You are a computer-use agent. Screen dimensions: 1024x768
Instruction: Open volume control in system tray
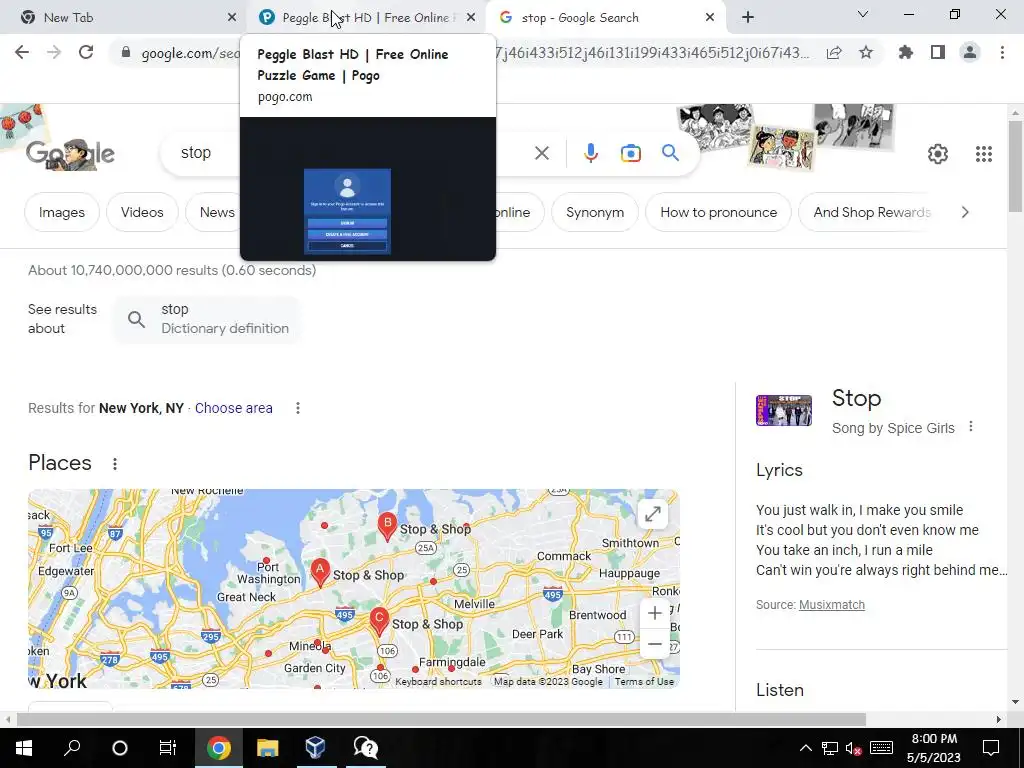pyautogui.click(x=853, y=748)
